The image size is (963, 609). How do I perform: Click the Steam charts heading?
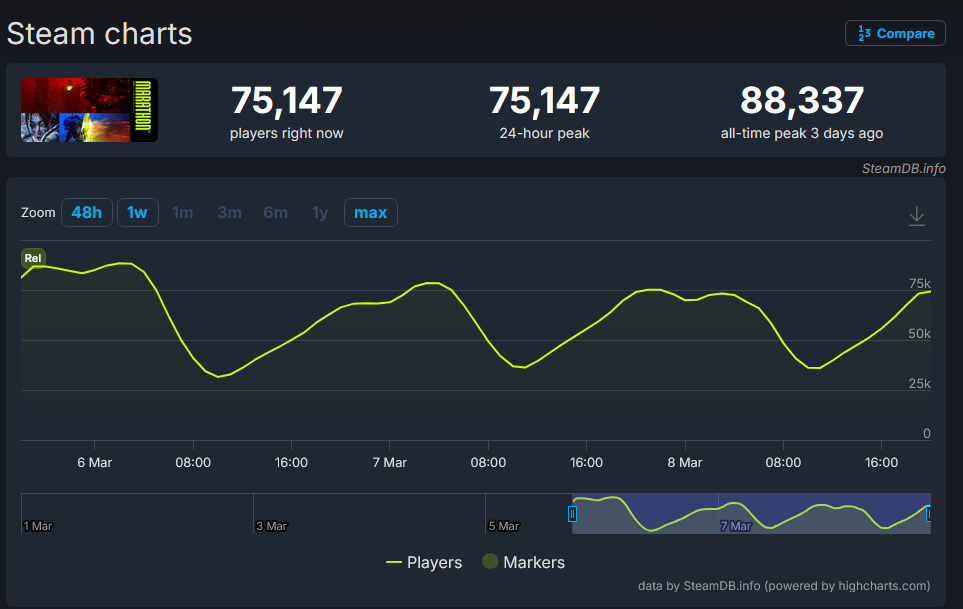click(x=99, y=33)
